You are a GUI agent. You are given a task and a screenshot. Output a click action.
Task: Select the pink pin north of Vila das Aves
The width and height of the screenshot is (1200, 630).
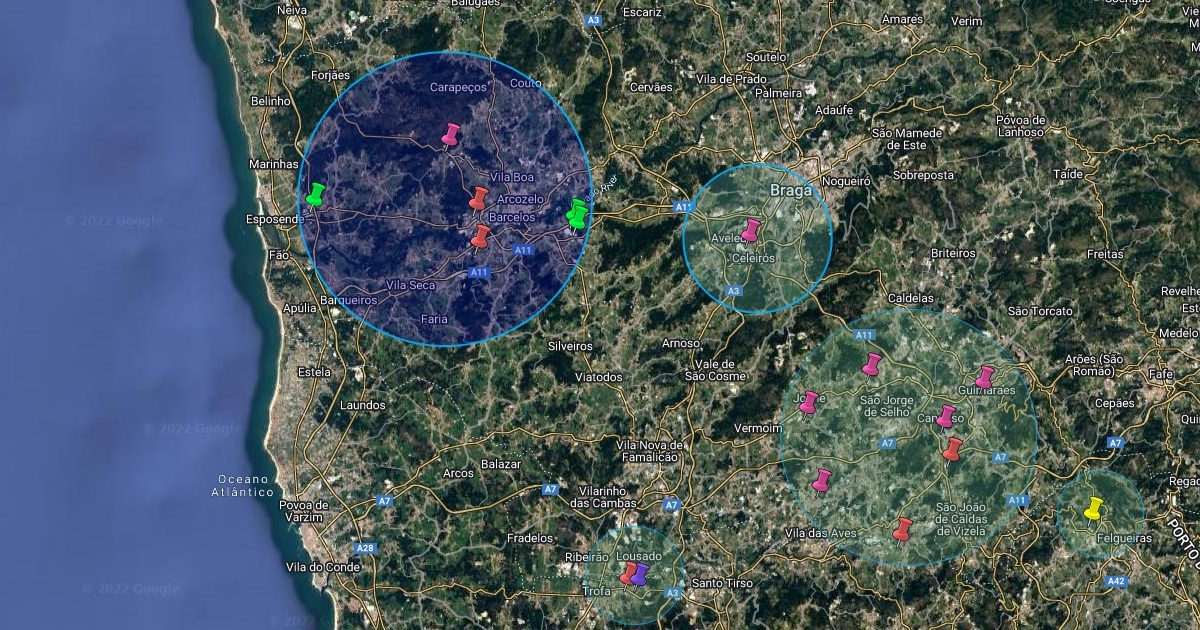coord(822,481)
